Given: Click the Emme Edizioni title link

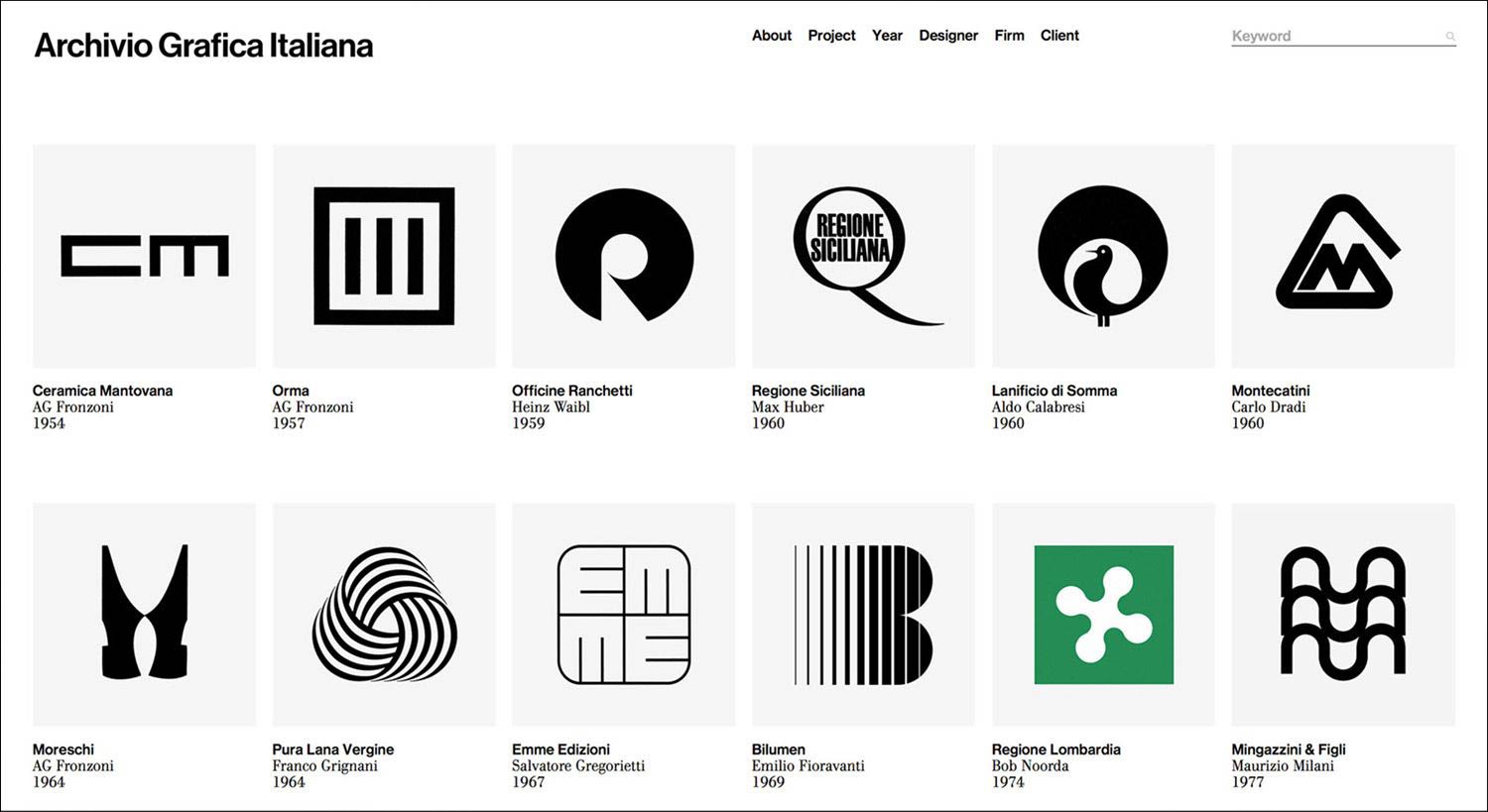Looking at the screenshot, I should click(x=561, y=750).
